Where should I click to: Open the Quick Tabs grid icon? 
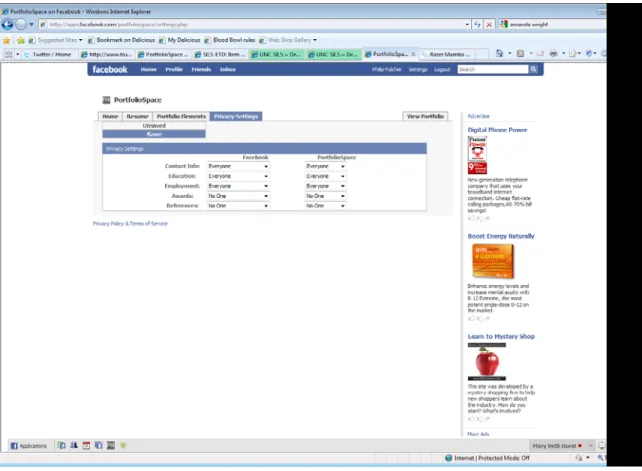[8, 54]
